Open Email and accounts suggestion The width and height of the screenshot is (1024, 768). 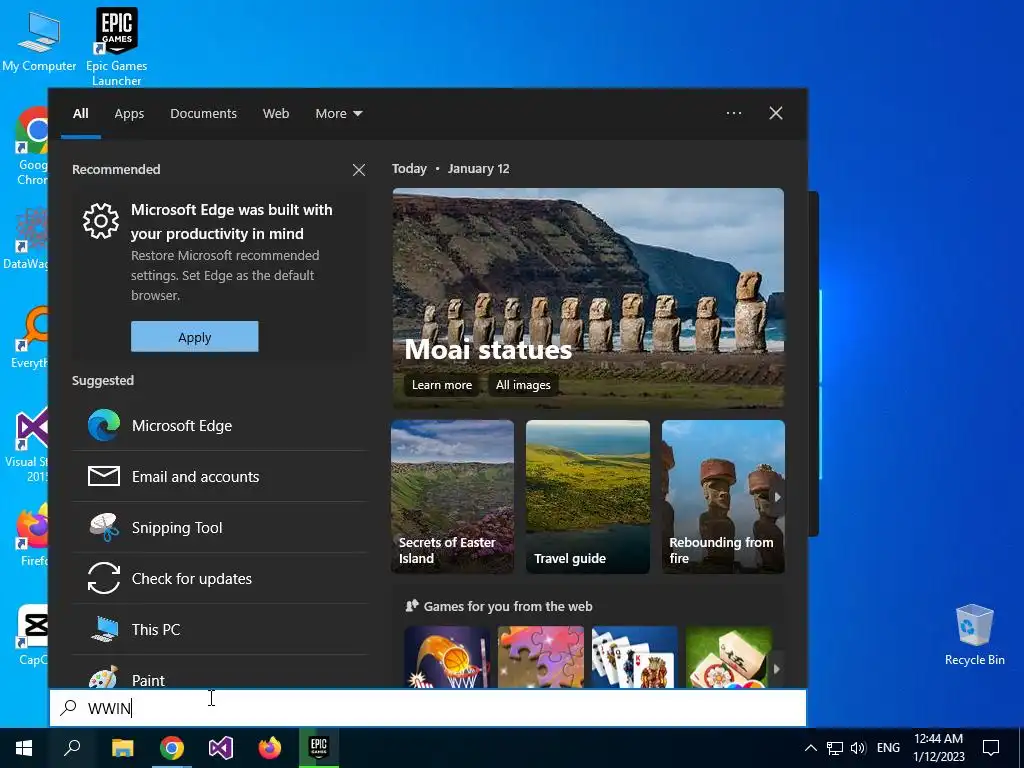(219, 477)
